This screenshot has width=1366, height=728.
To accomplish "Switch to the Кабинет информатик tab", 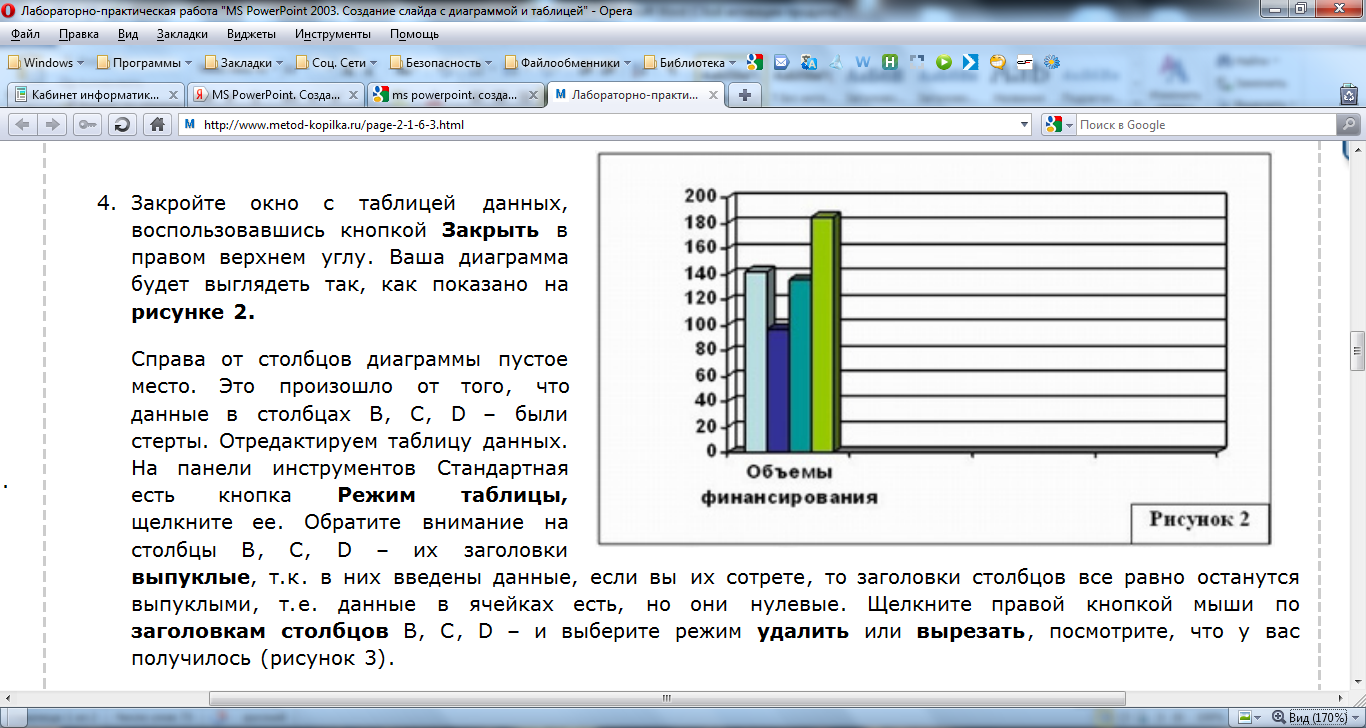I will point(95,95).
